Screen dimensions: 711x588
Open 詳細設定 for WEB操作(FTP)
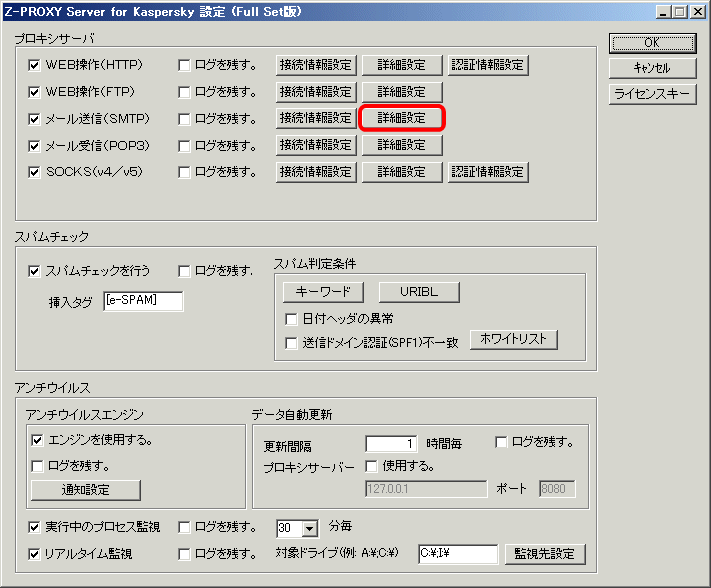coord(402,92)
